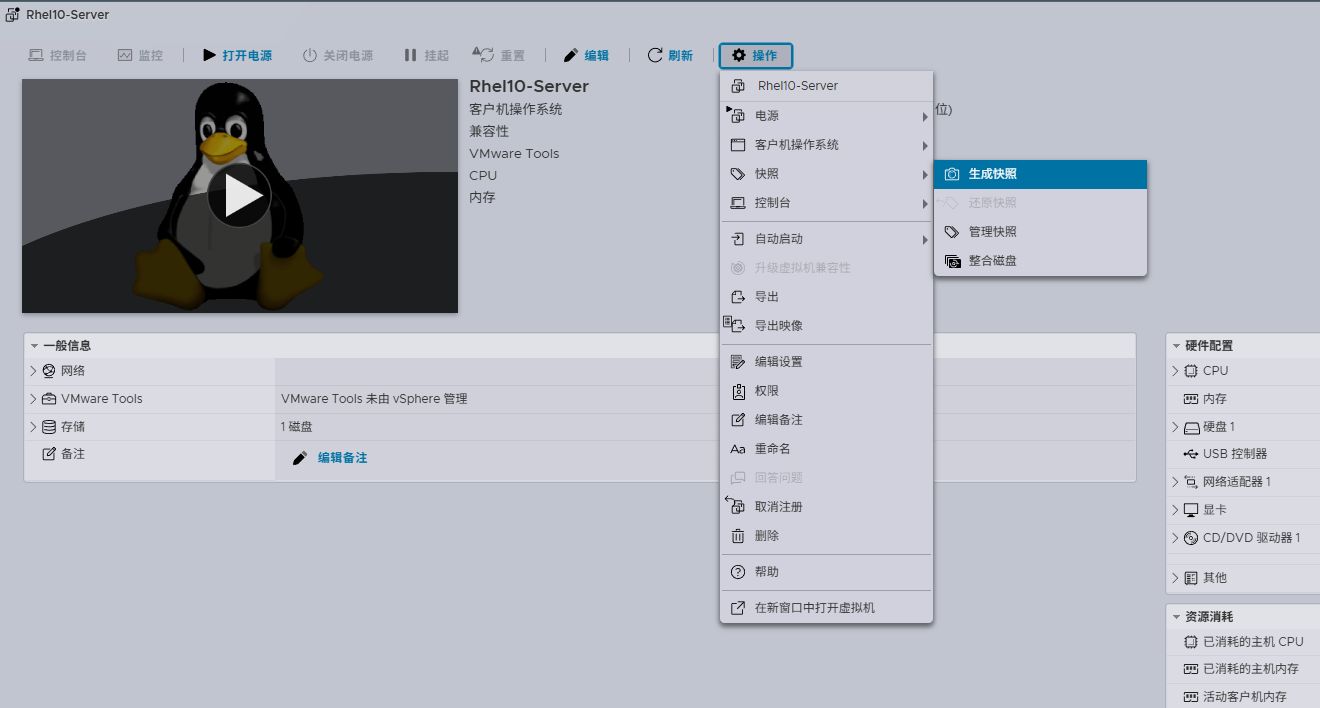
Task: Select 在新窗口中打开虚拟机 menu entry
Action: click(x=814, y=608)
